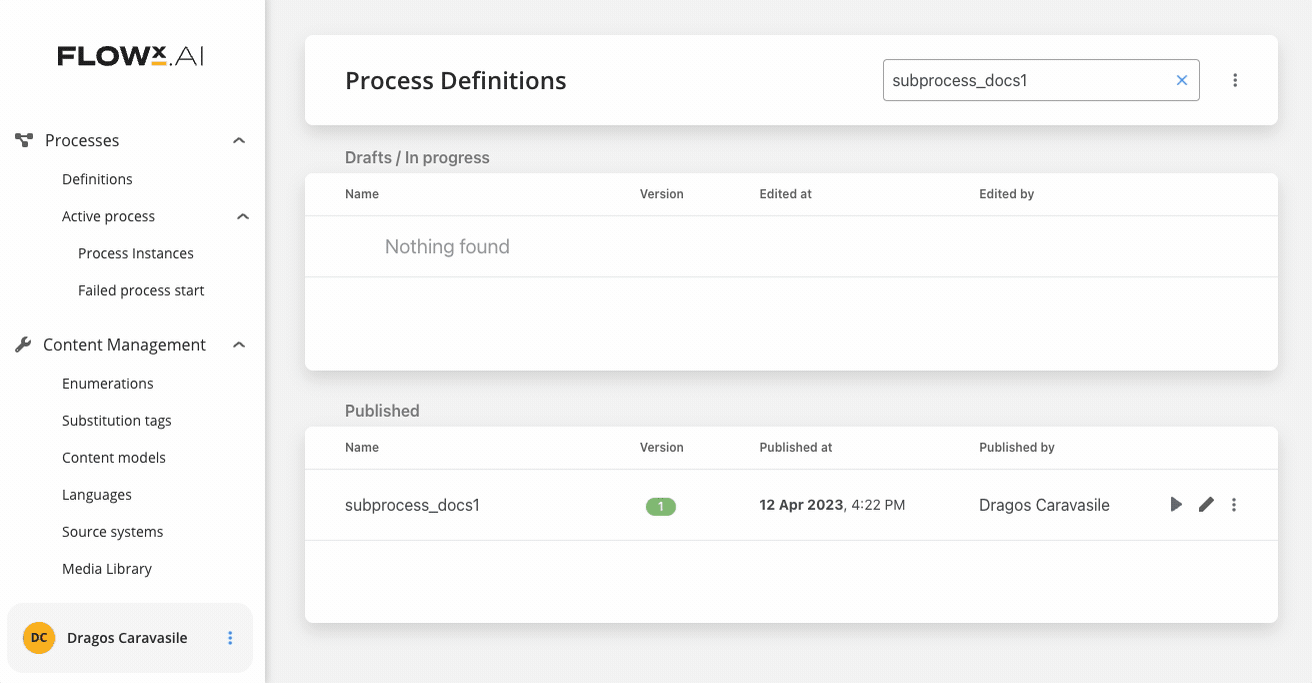Click the Content Management wrench icon
1312x683 pixels.
[23, 345]
